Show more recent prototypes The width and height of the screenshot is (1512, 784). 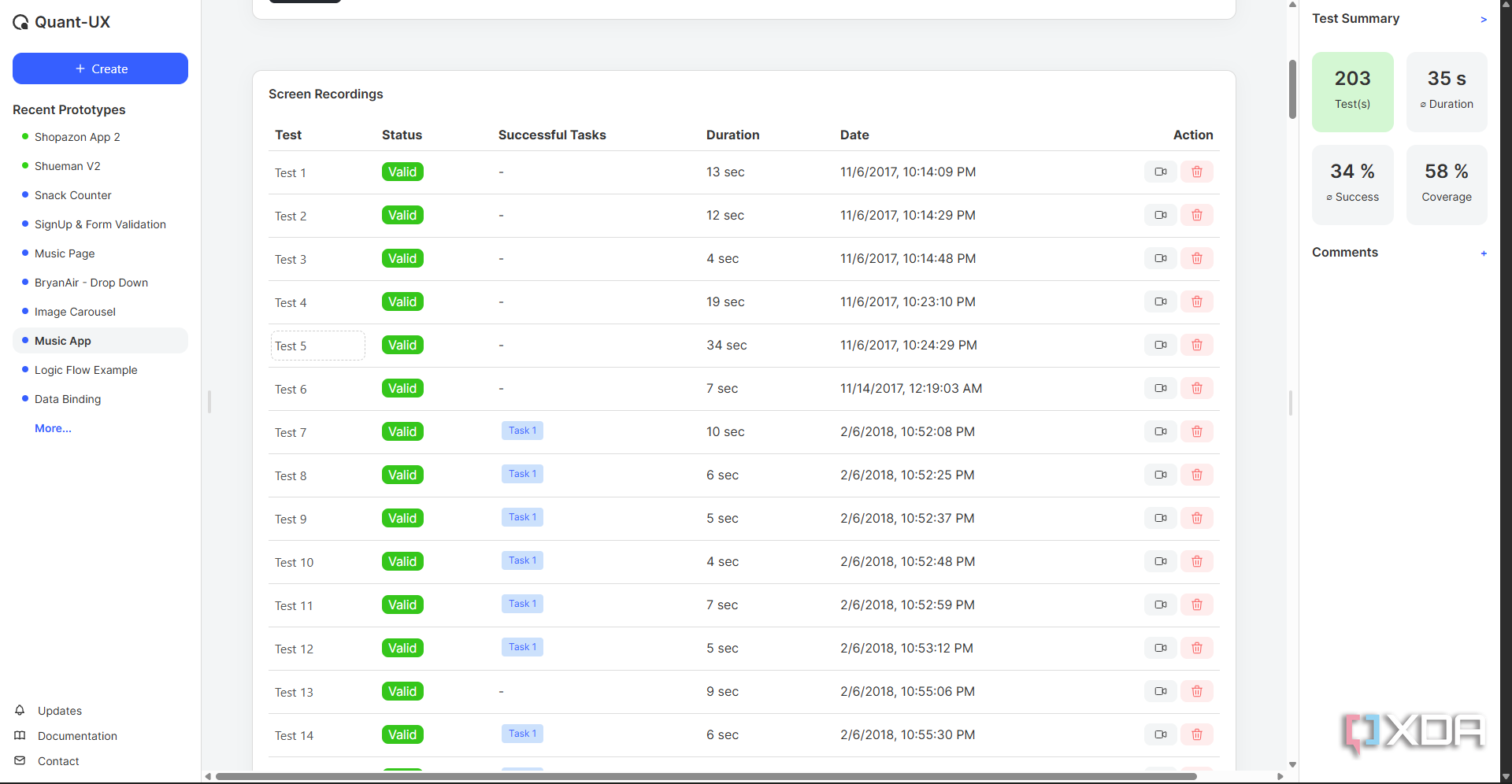tap(53, 428)
